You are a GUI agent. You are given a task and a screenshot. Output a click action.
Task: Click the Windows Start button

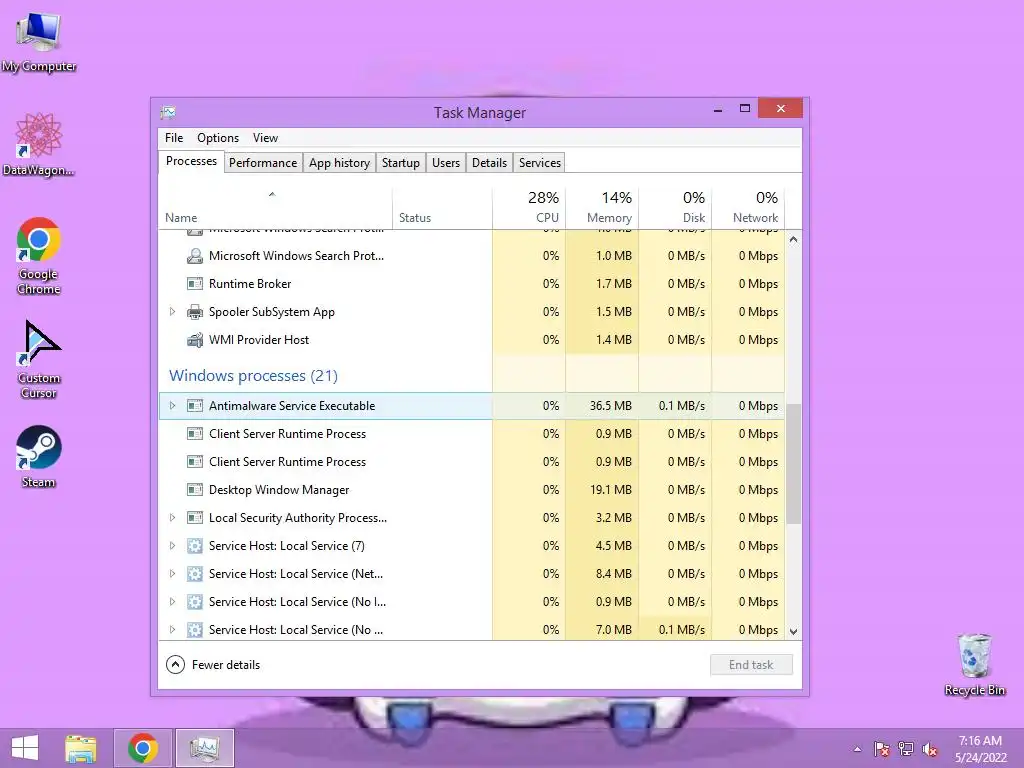pos(25,748)
